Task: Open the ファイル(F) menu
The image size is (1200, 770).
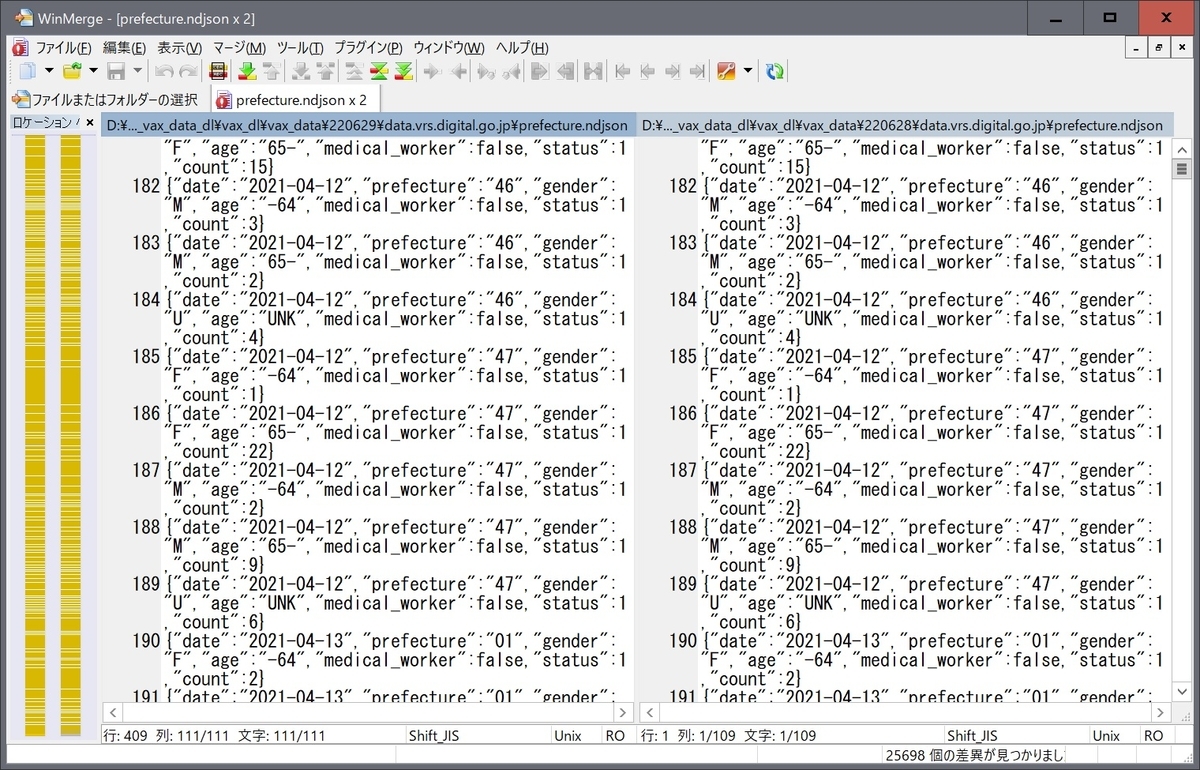Action: click(63, 48)
